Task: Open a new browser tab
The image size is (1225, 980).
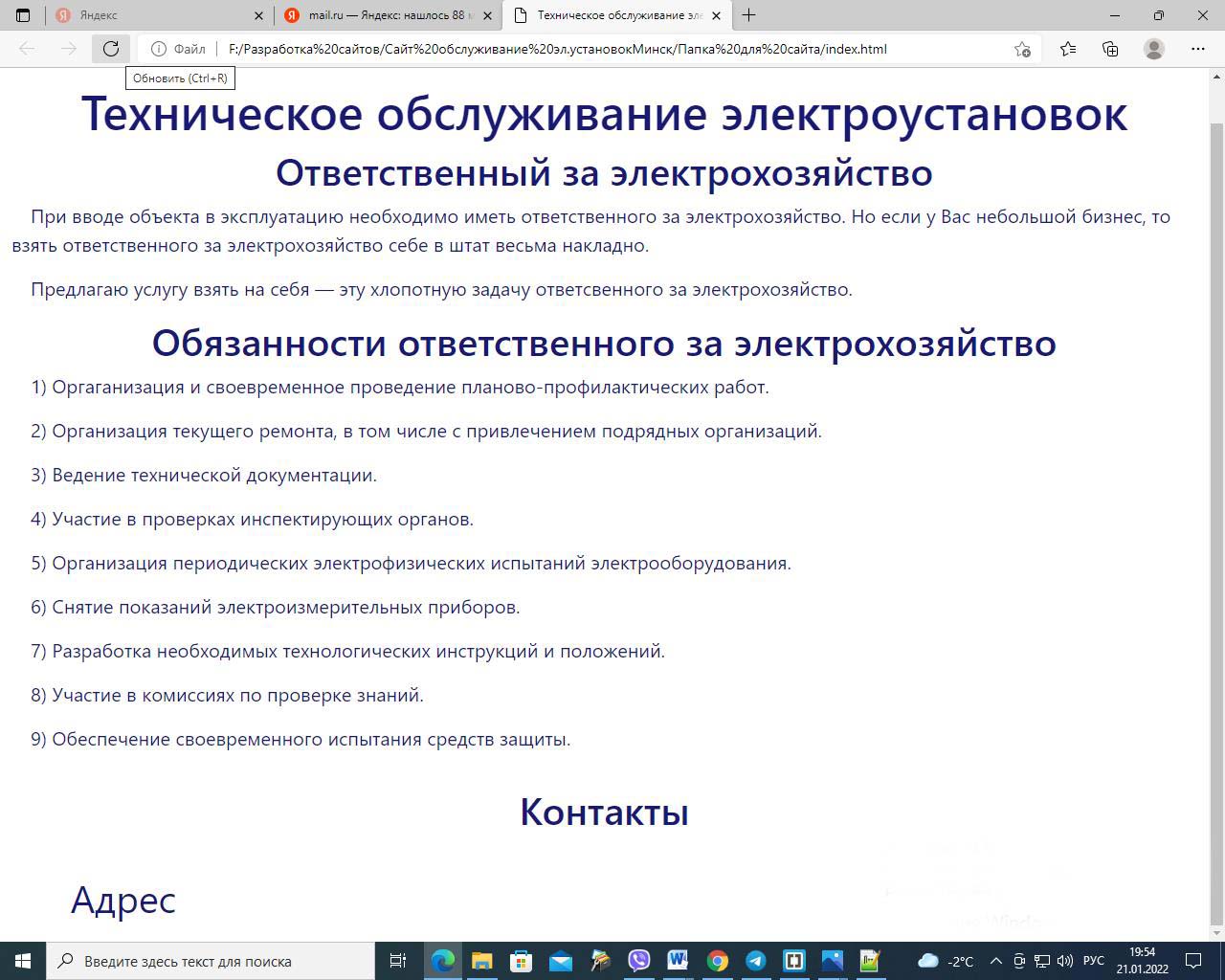Action: coord(748,15)
